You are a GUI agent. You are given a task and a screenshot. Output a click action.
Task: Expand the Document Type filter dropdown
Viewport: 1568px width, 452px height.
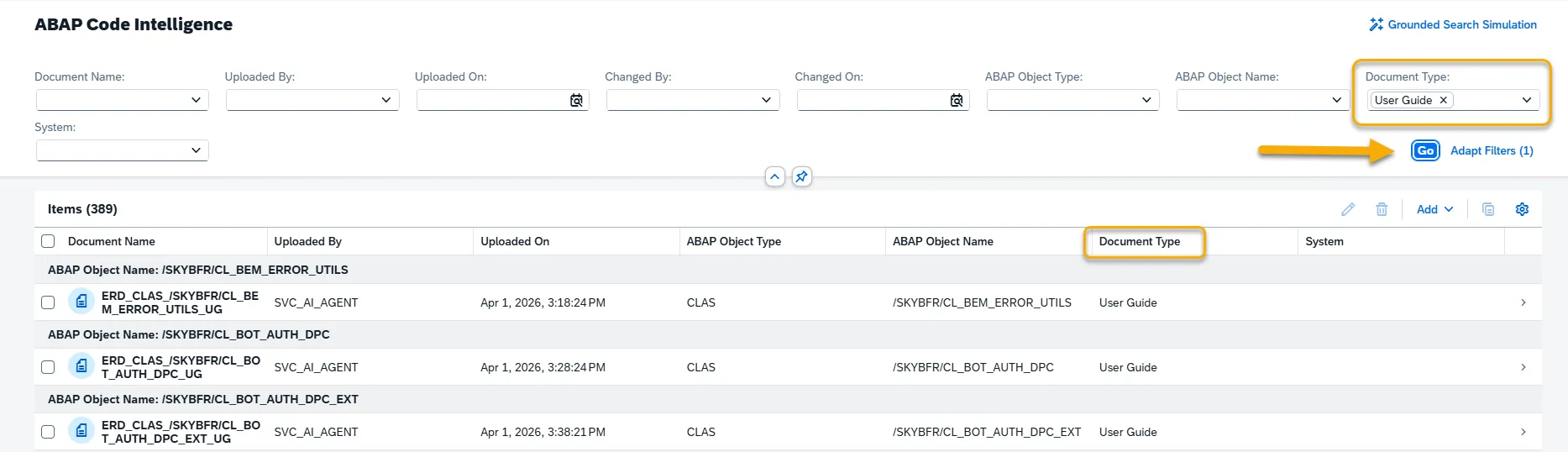click(x=1527, y=100)
